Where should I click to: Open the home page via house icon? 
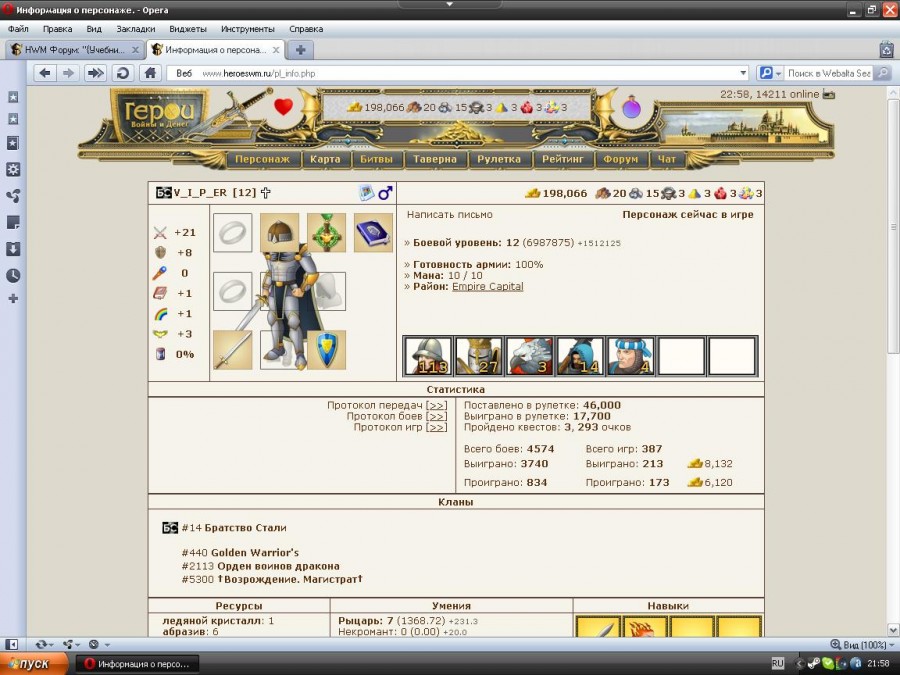150,73
